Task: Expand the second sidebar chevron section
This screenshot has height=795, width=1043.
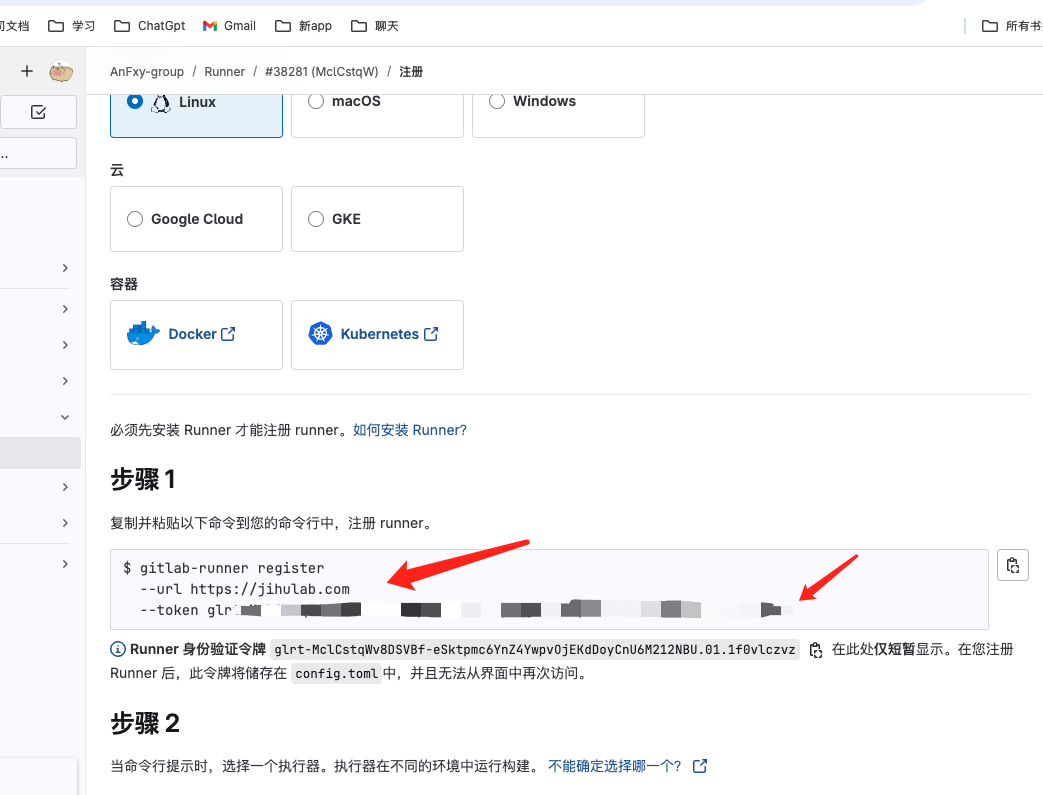Action: click(65, 309)
